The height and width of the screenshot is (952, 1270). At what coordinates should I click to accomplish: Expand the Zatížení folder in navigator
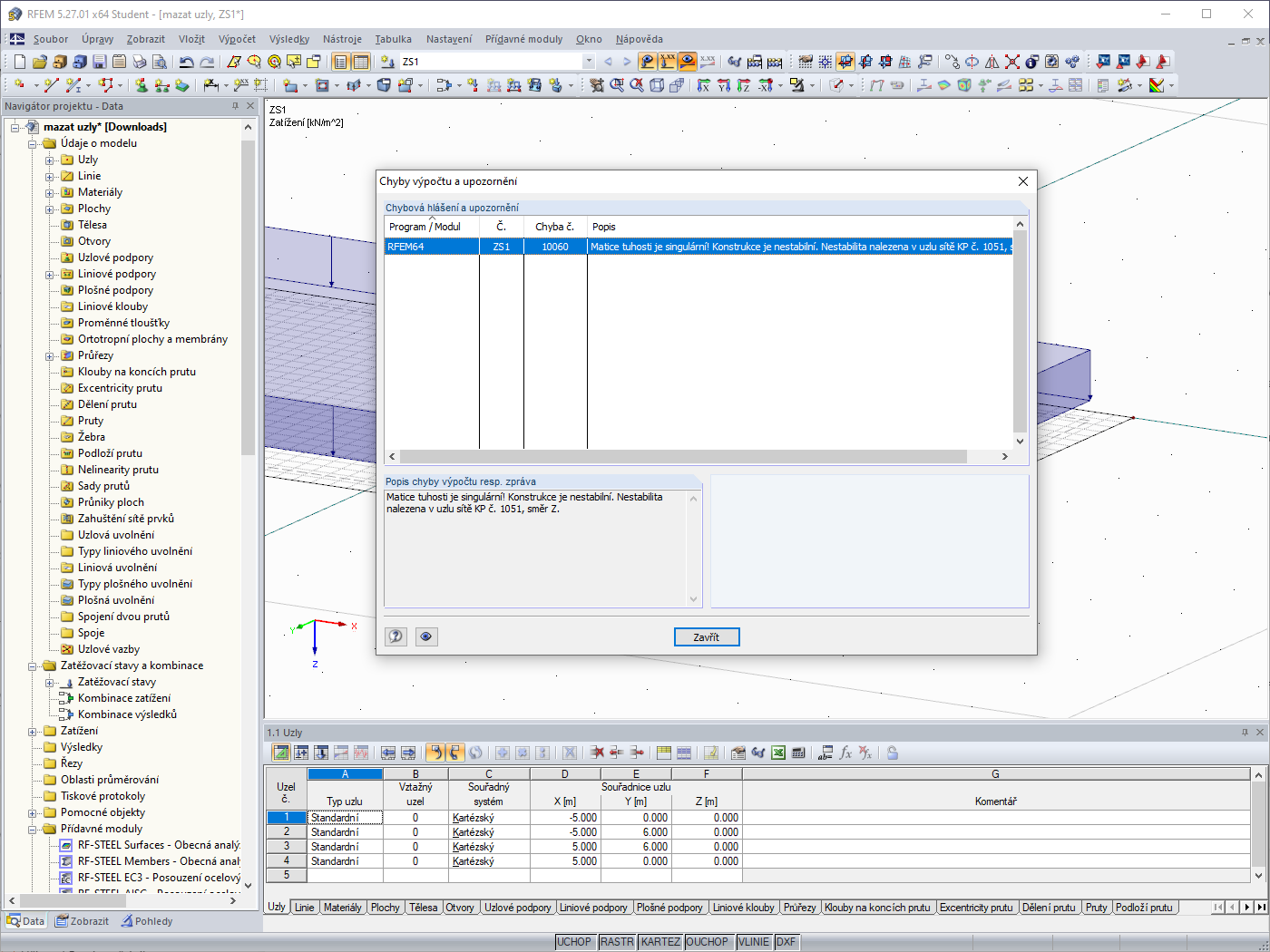pos(34,732)
